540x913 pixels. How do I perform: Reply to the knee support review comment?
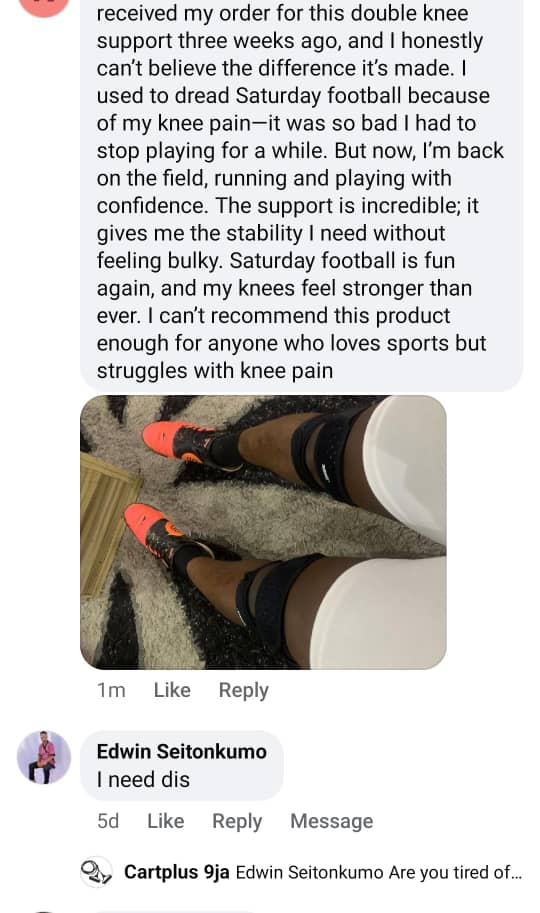[x=243, y=690]
